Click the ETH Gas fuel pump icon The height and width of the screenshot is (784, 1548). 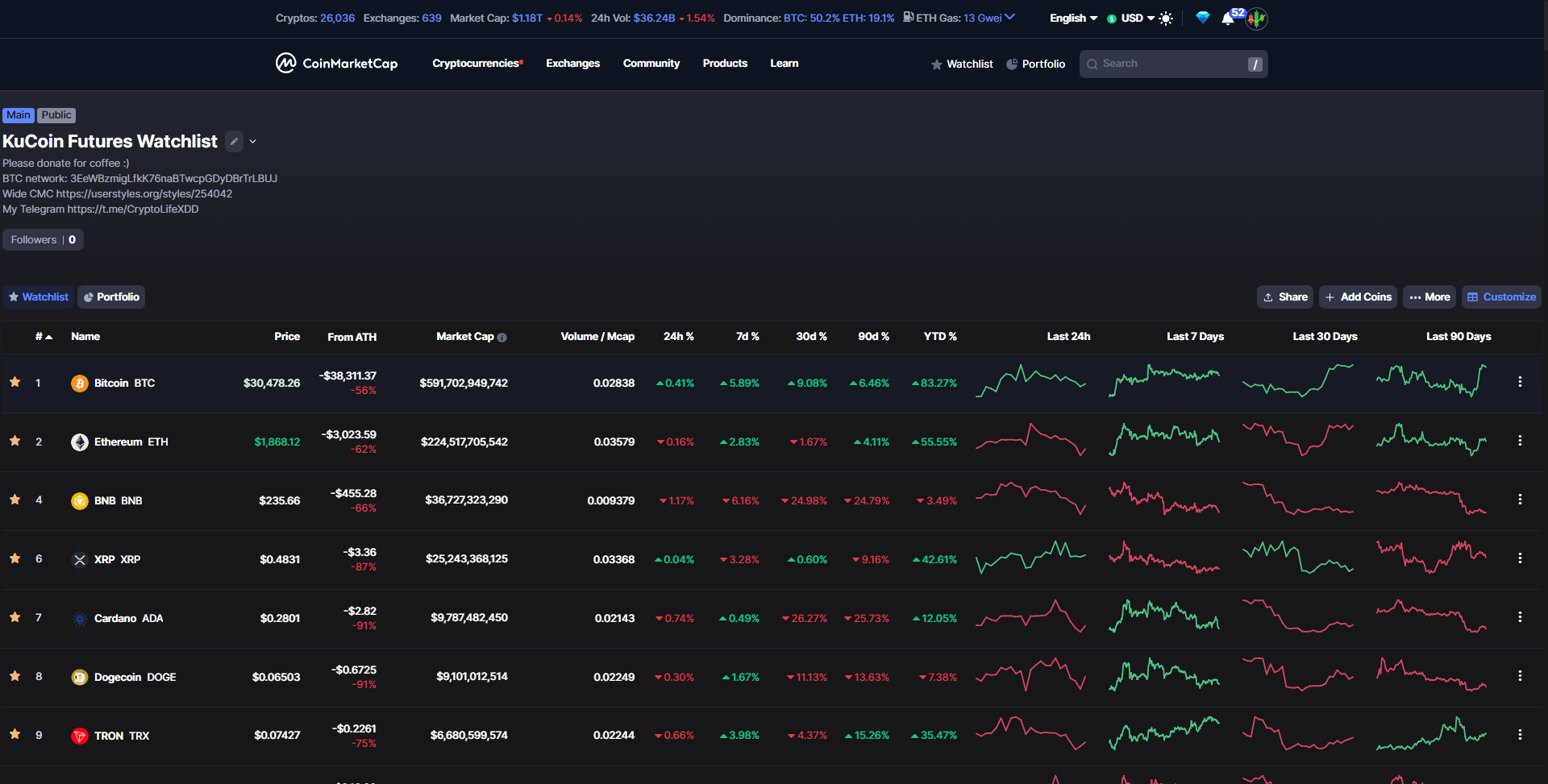coord(909,17)
